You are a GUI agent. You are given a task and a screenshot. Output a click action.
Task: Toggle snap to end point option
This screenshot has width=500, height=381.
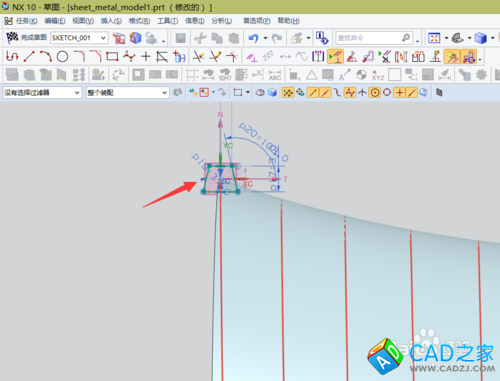coord(313,92)
